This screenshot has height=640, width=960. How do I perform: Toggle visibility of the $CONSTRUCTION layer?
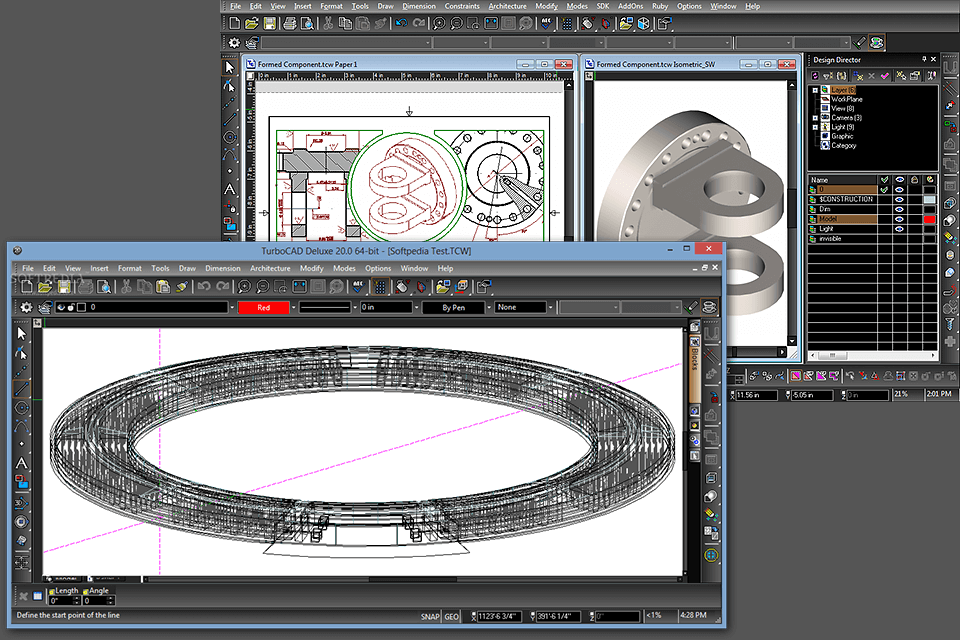click(899, 199)
